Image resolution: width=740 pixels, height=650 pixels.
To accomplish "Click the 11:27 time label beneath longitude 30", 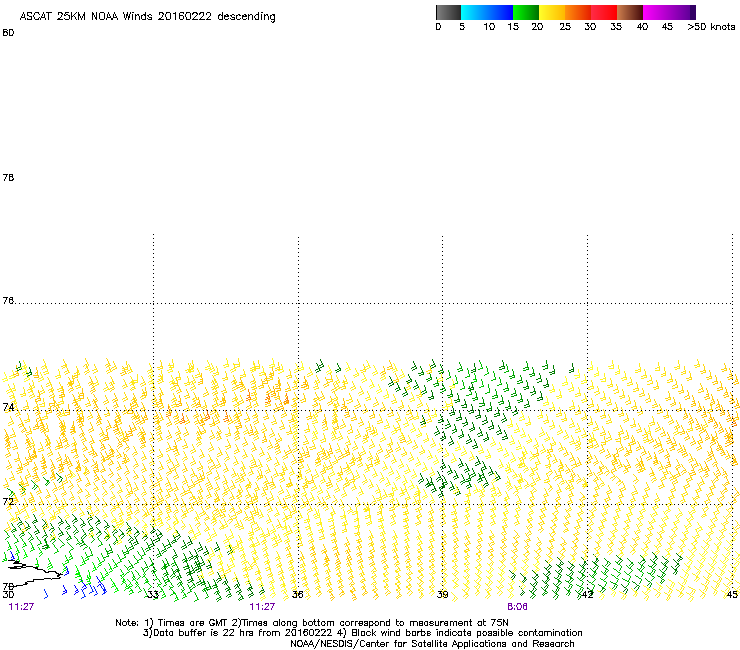I will 21,607.
